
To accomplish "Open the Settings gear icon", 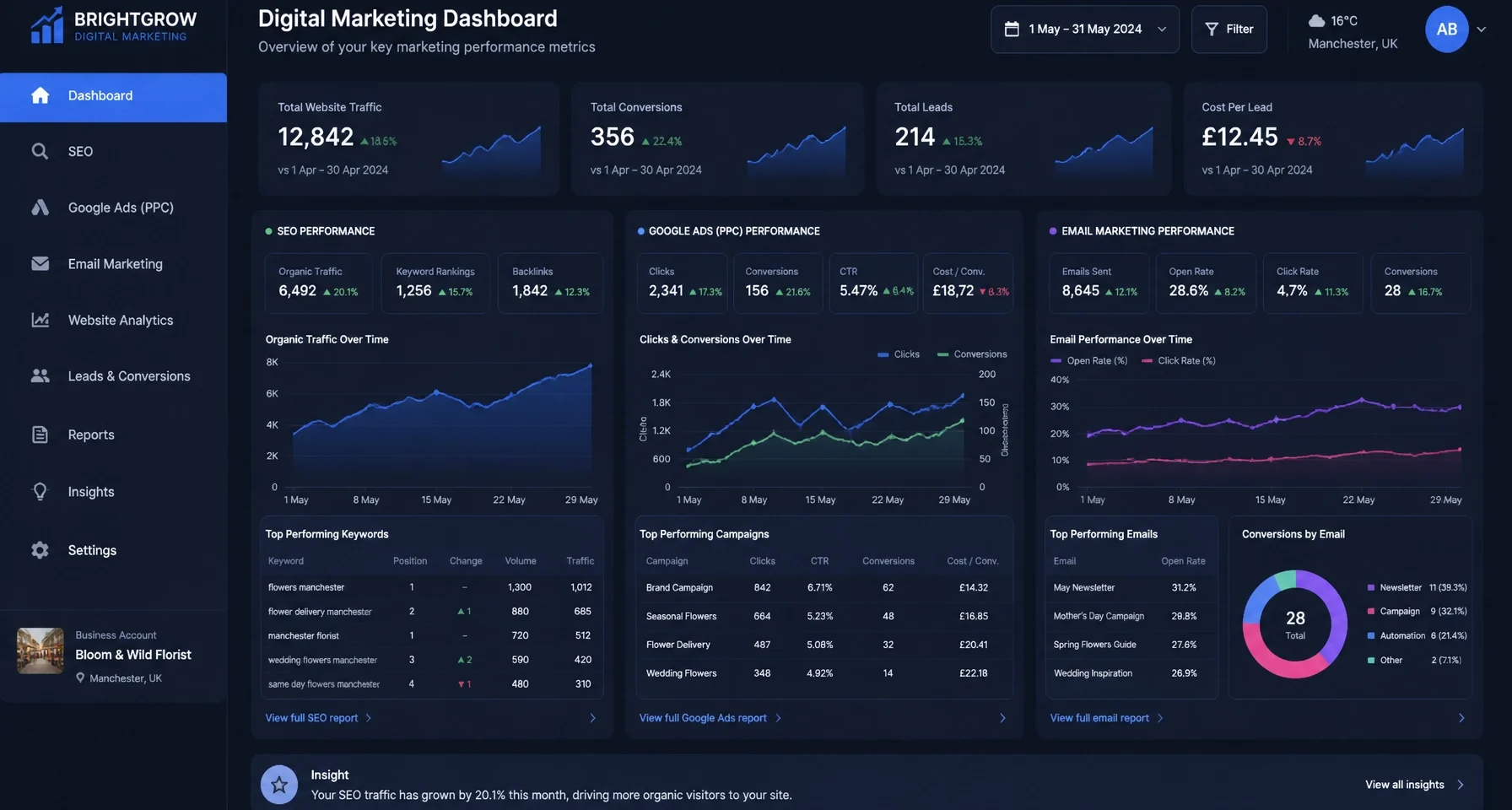I will coord(40,550).
